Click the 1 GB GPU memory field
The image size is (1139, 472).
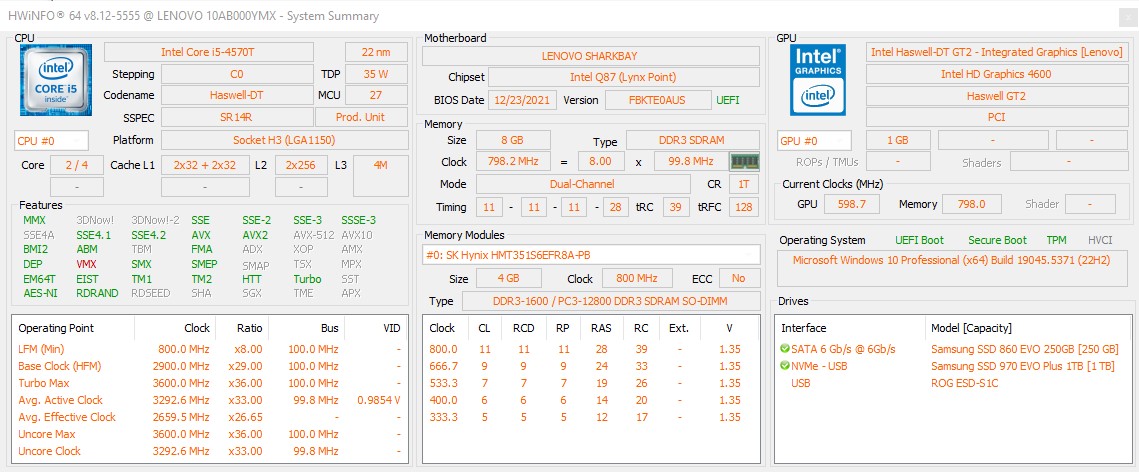(x=898, y=141)
